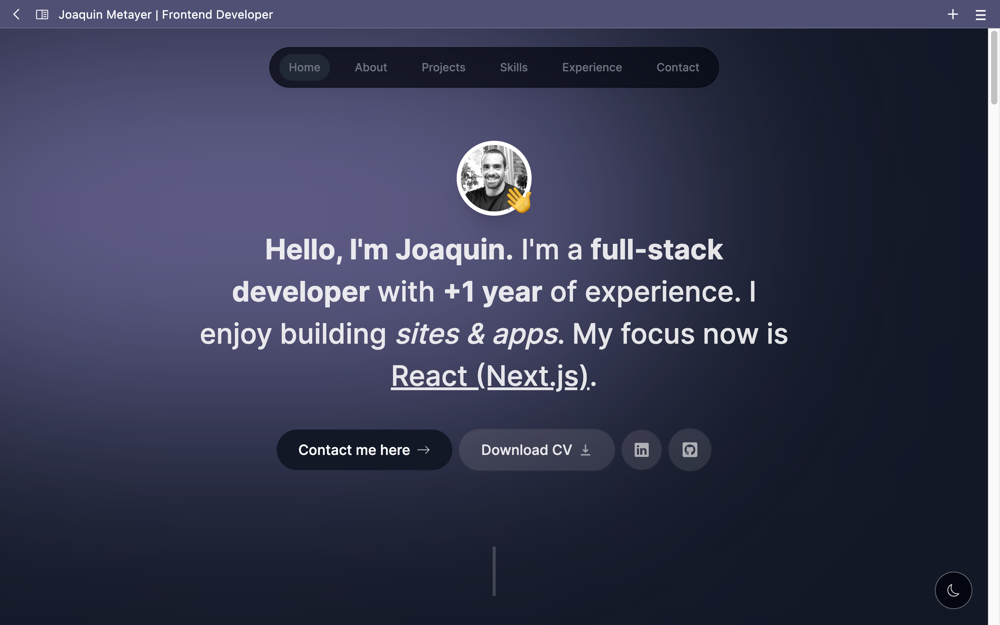
Task: Jump to the Projects section
Action: pos(443,68)
